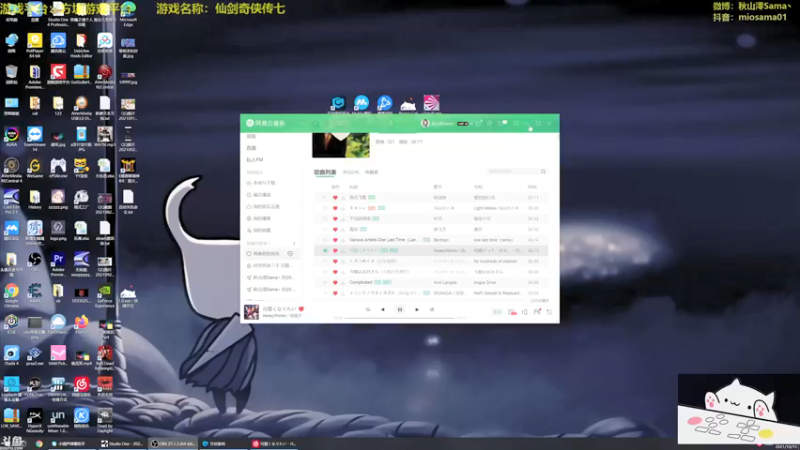Open the Private FM sidebar item

[255, 160]
